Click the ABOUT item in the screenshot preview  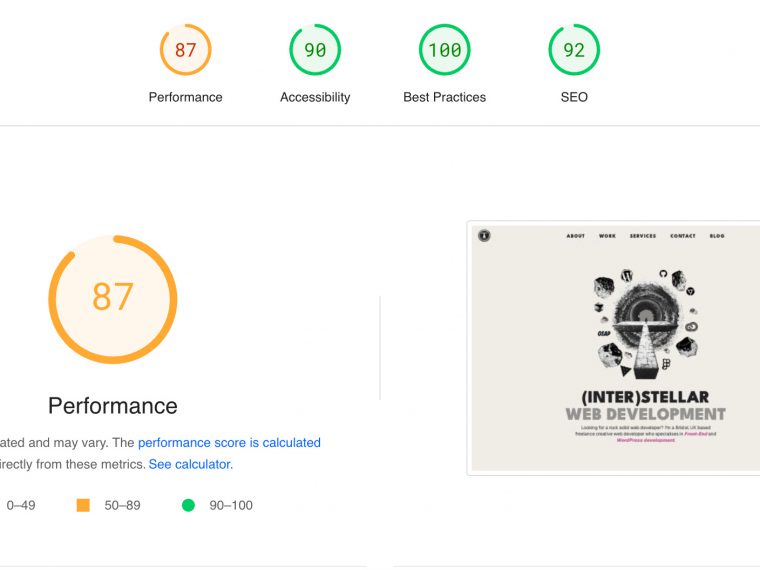click(x=576, y=236)
